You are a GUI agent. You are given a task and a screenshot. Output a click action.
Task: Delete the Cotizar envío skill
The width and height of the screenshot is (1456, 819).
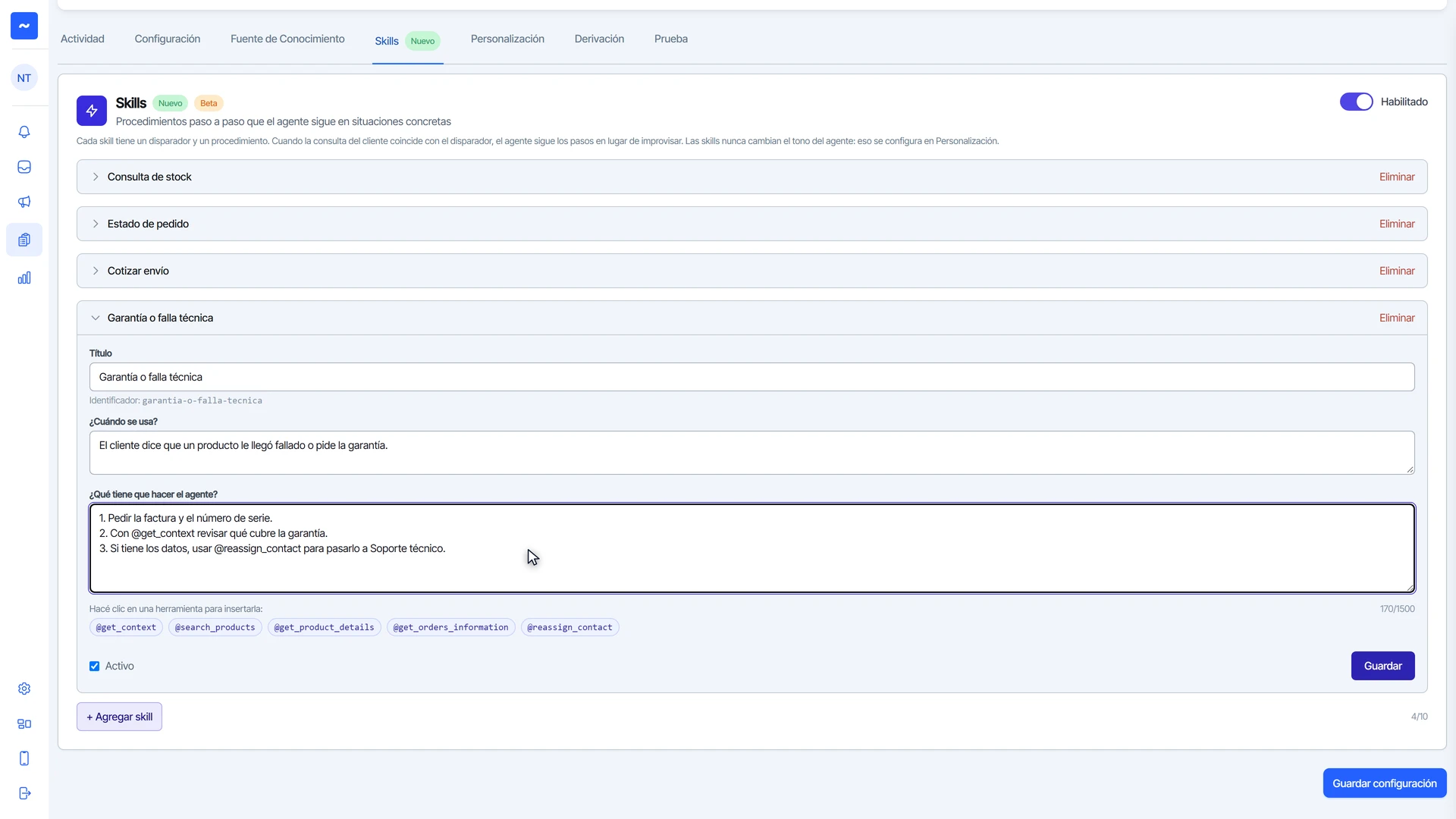(x=1397, y=271)
